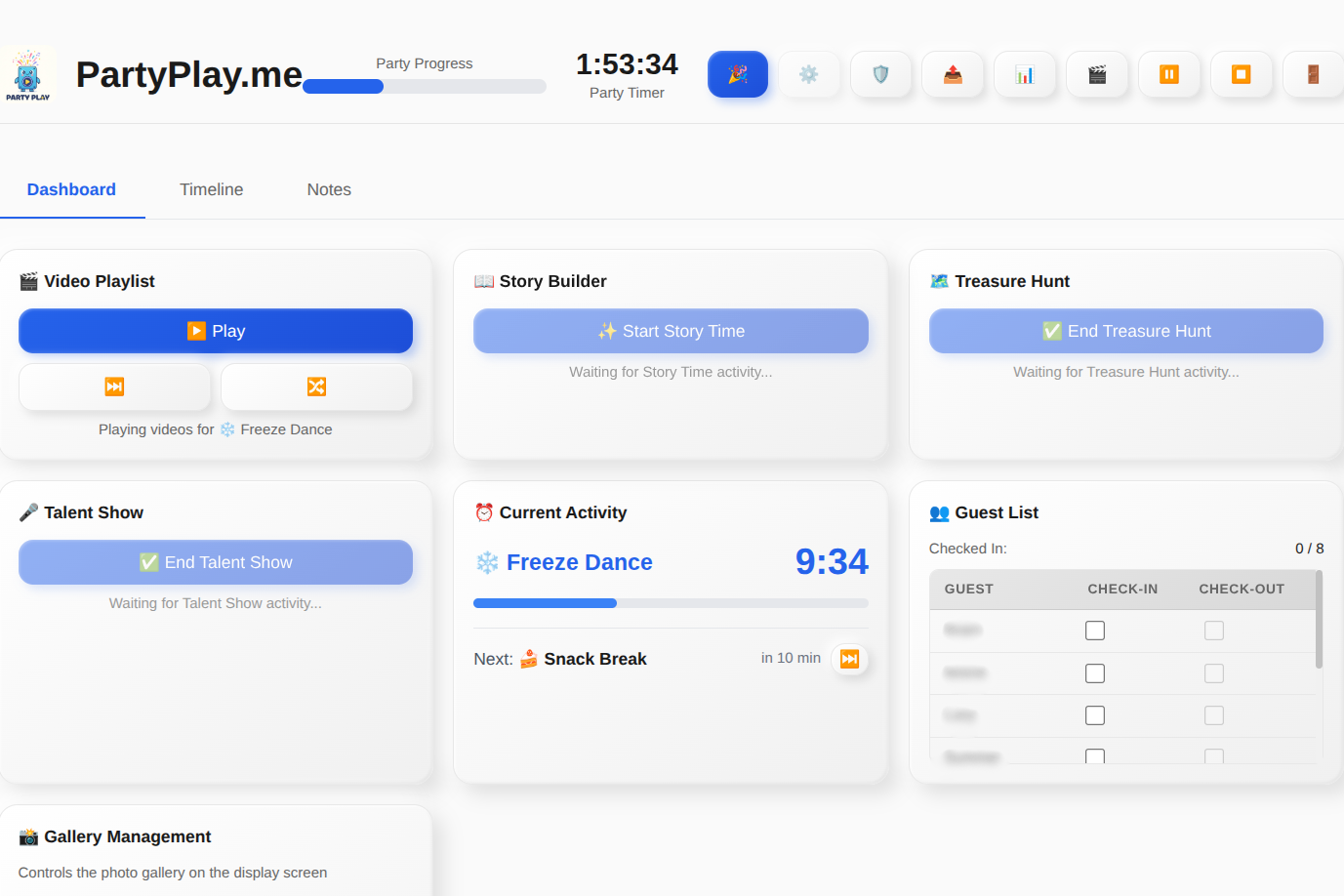Switch to the Timeline tab
The height and width of the screenshot is (896, 1344).
211,189
